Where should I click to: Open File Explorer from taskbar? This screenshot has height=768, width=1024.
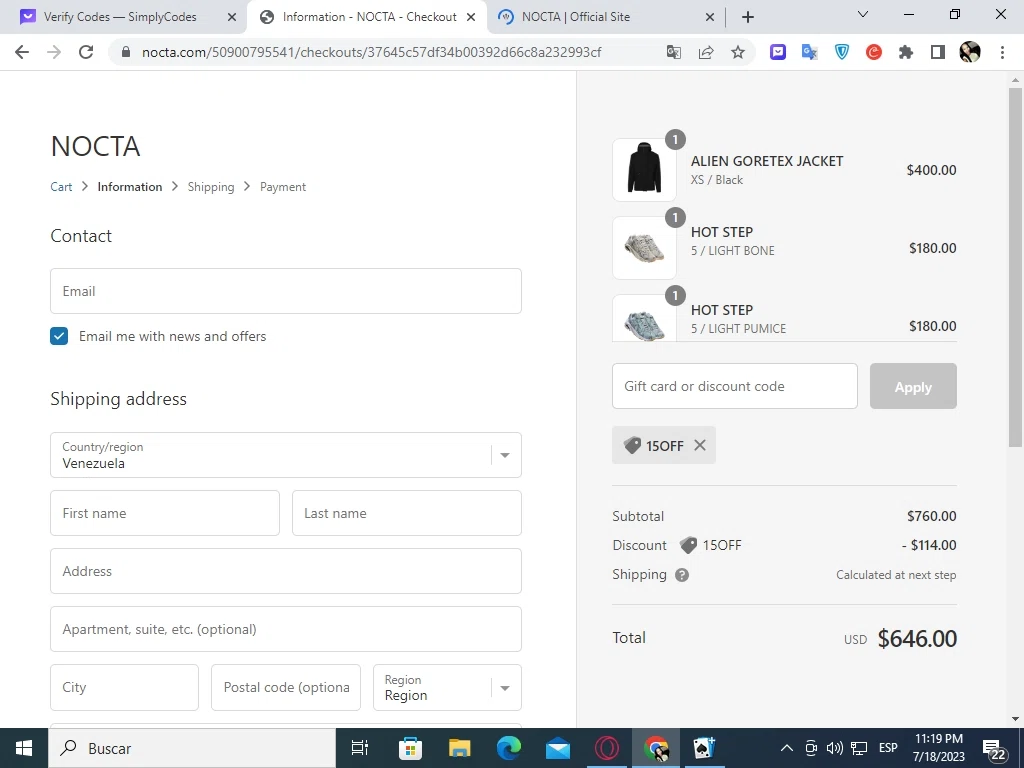coord(460,748)
